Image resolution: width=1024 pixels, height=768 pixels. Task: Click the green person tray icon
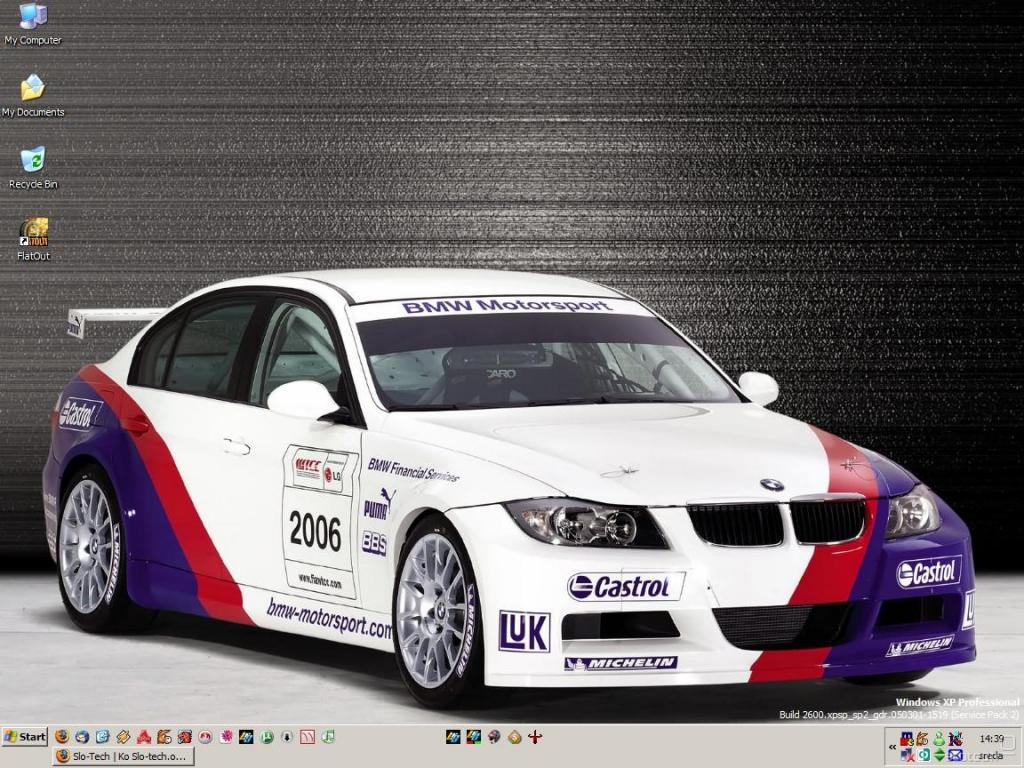[939, 739]
